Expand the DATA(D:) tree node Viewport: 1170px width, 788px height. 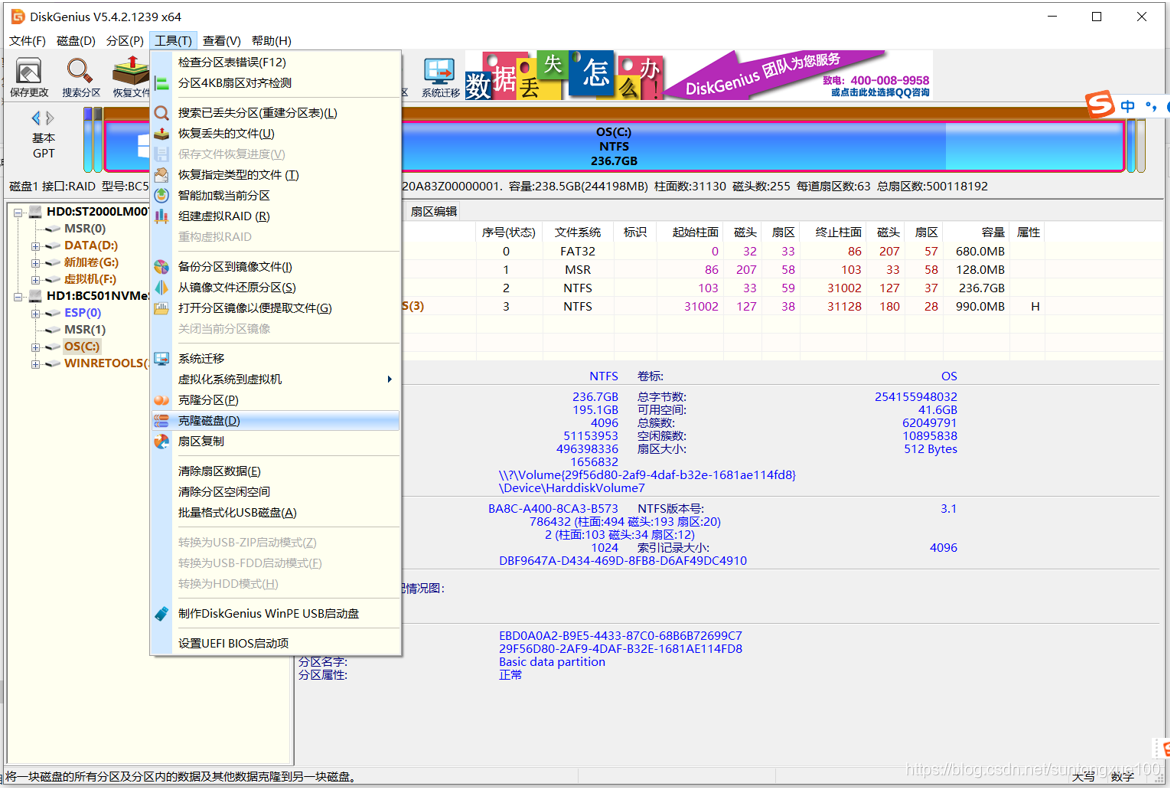(35, 246)
